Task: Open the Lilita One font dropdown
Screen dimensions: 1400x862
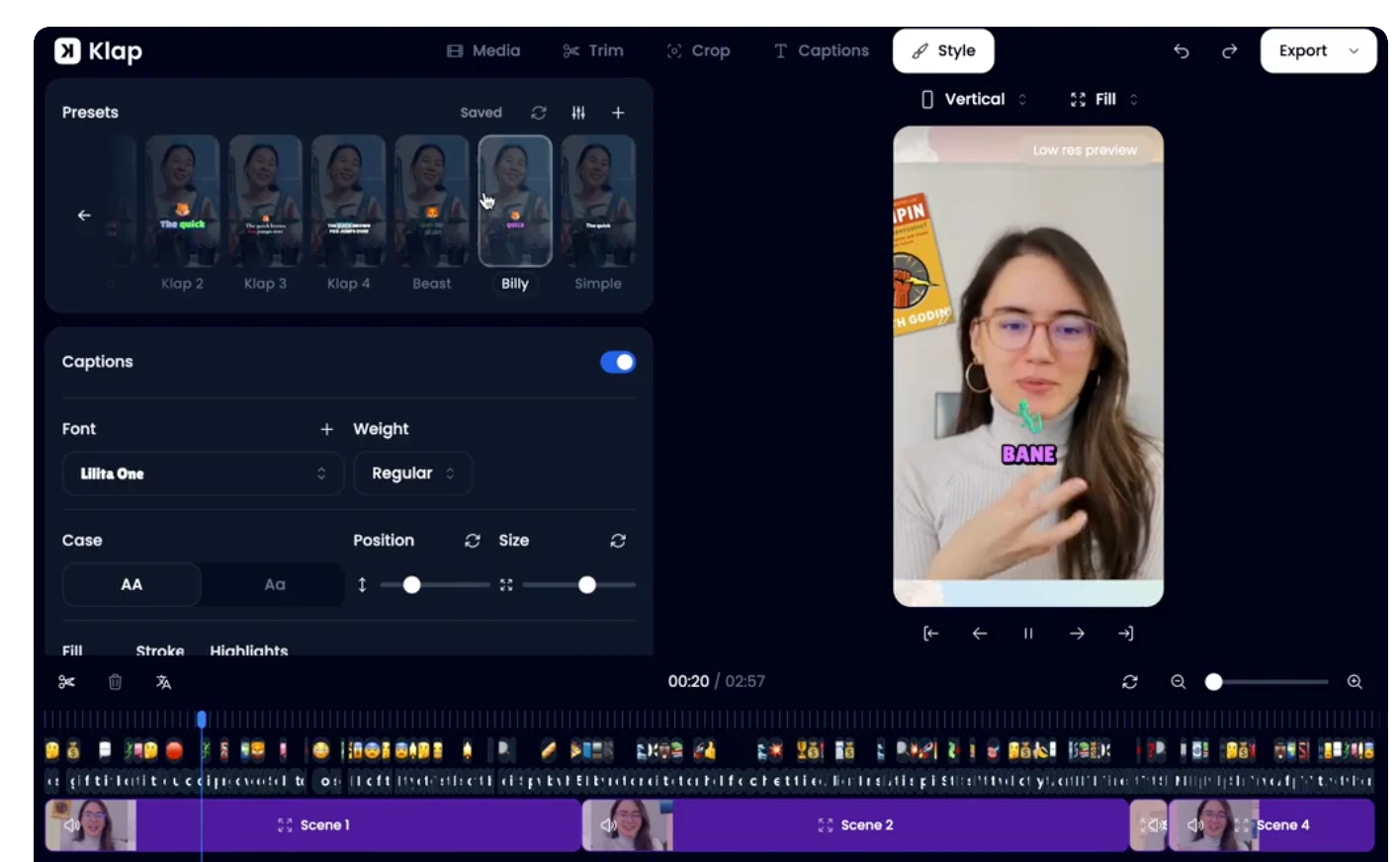Action: (x=203, y=474)
